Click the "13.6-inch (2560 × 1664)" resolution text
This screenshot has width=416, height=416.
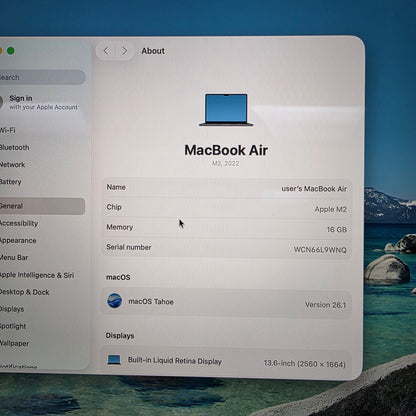(305, 364)
